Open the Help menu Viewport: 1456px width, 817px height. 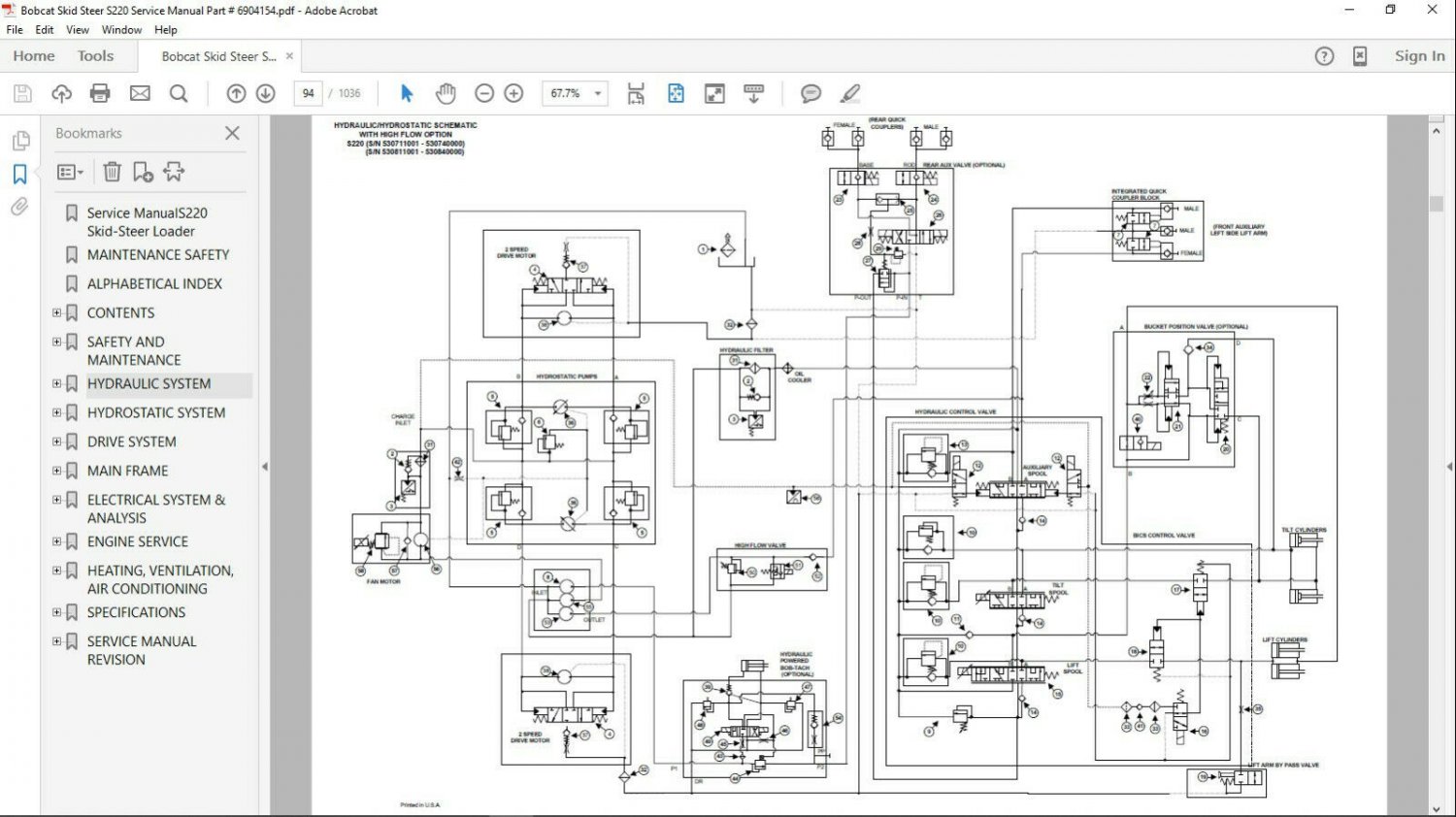point(166,30)
